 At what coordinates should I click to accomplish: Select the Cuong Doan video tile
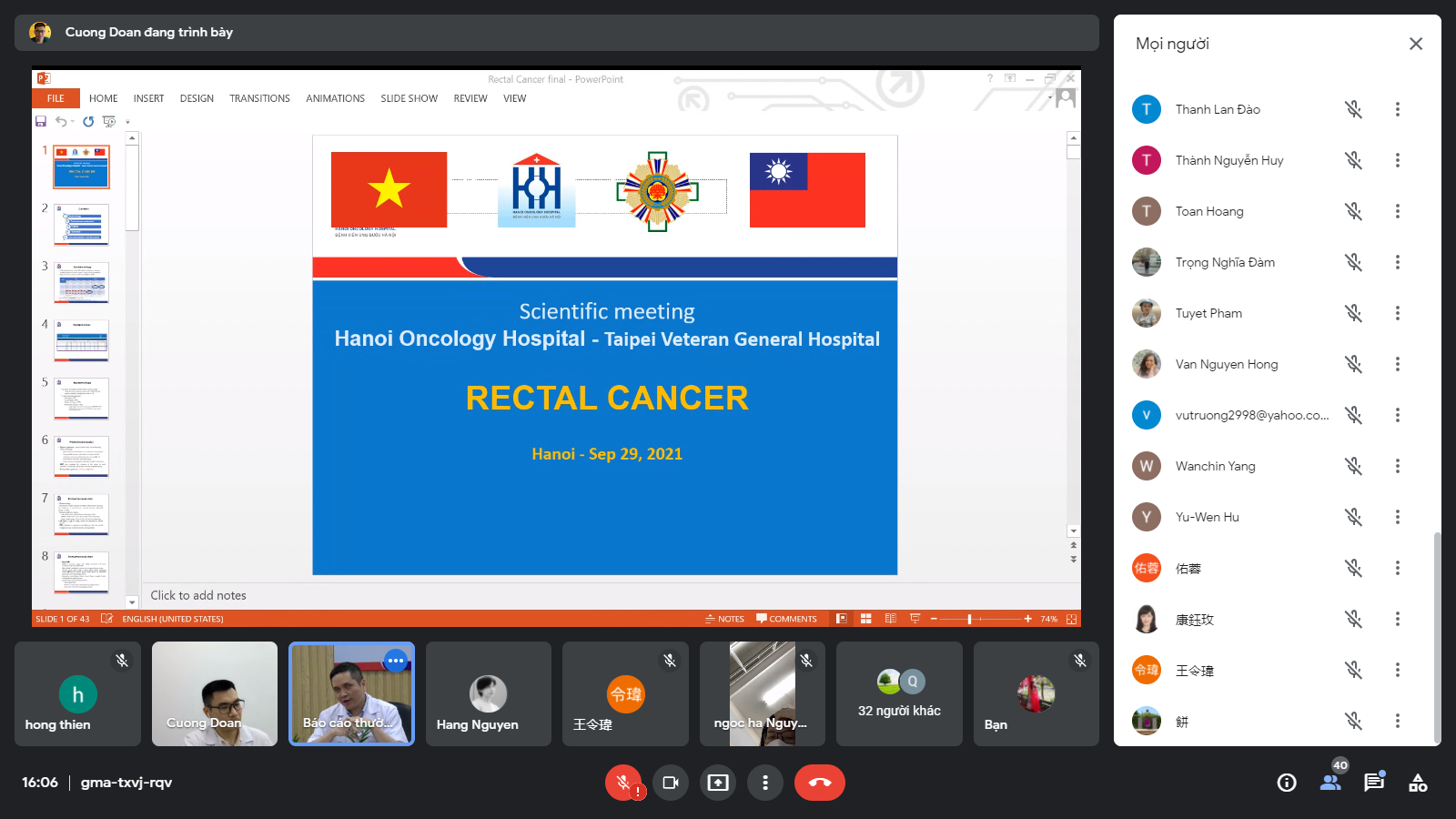[215, 693]
